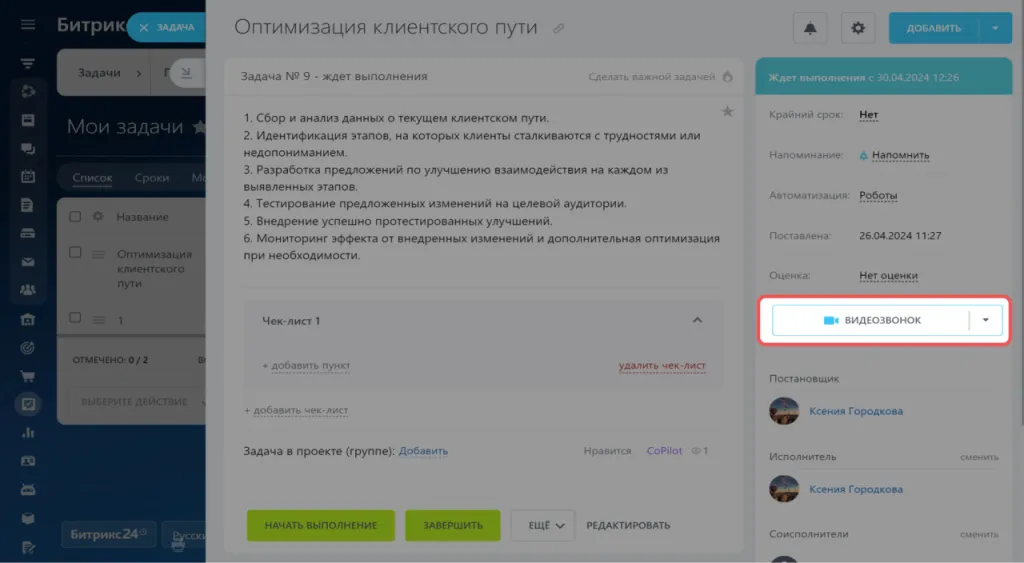Screen dimensions: 1024x563
Task: Click НАЧАТЬ ВЫПОЛНЕНИЕ button
Action: 321,525
